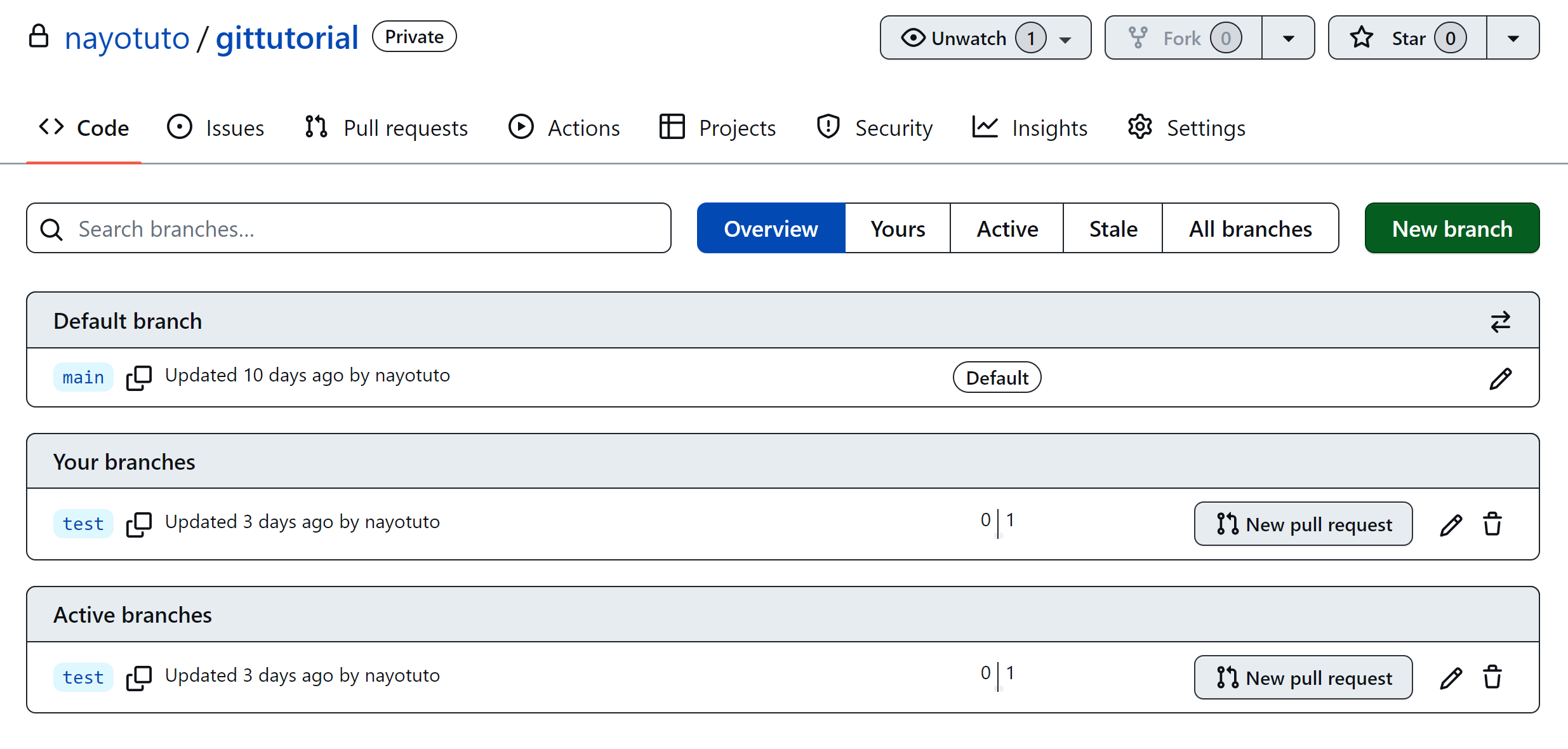Viewport: 1568px width, 749px height.
Task: Rename the main branch with the pencil icon
Action: tap(1500, 378)
